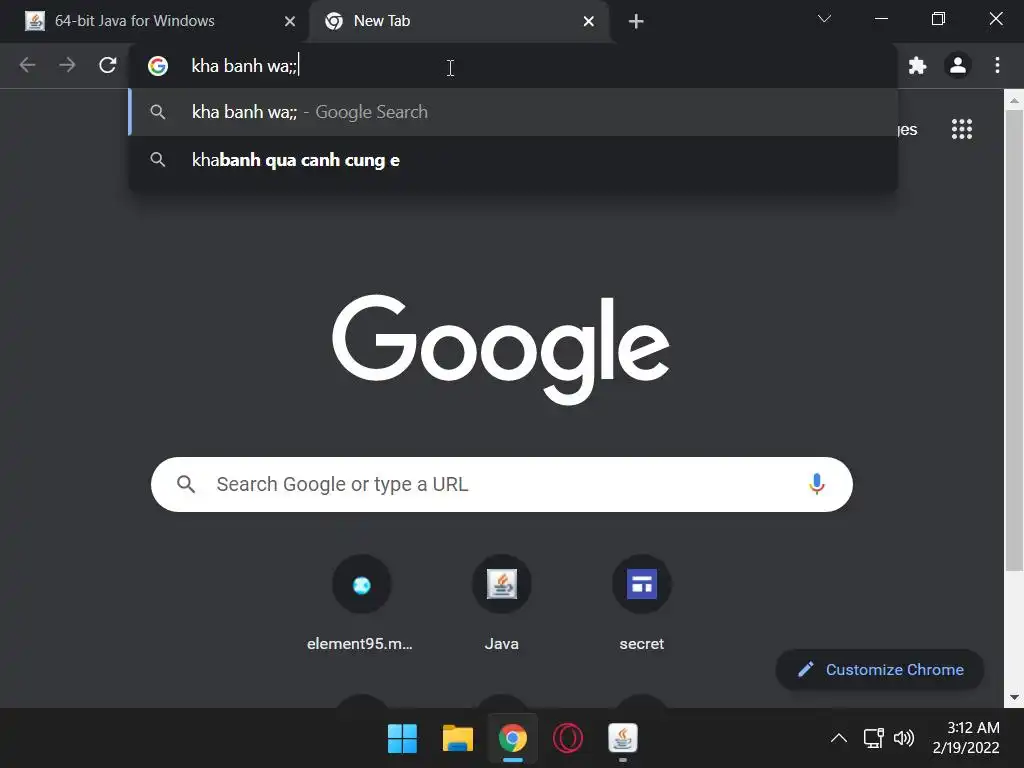Open the Chrome profile avatar
This screenshot has height=768, width=1024.
[957, 65]
